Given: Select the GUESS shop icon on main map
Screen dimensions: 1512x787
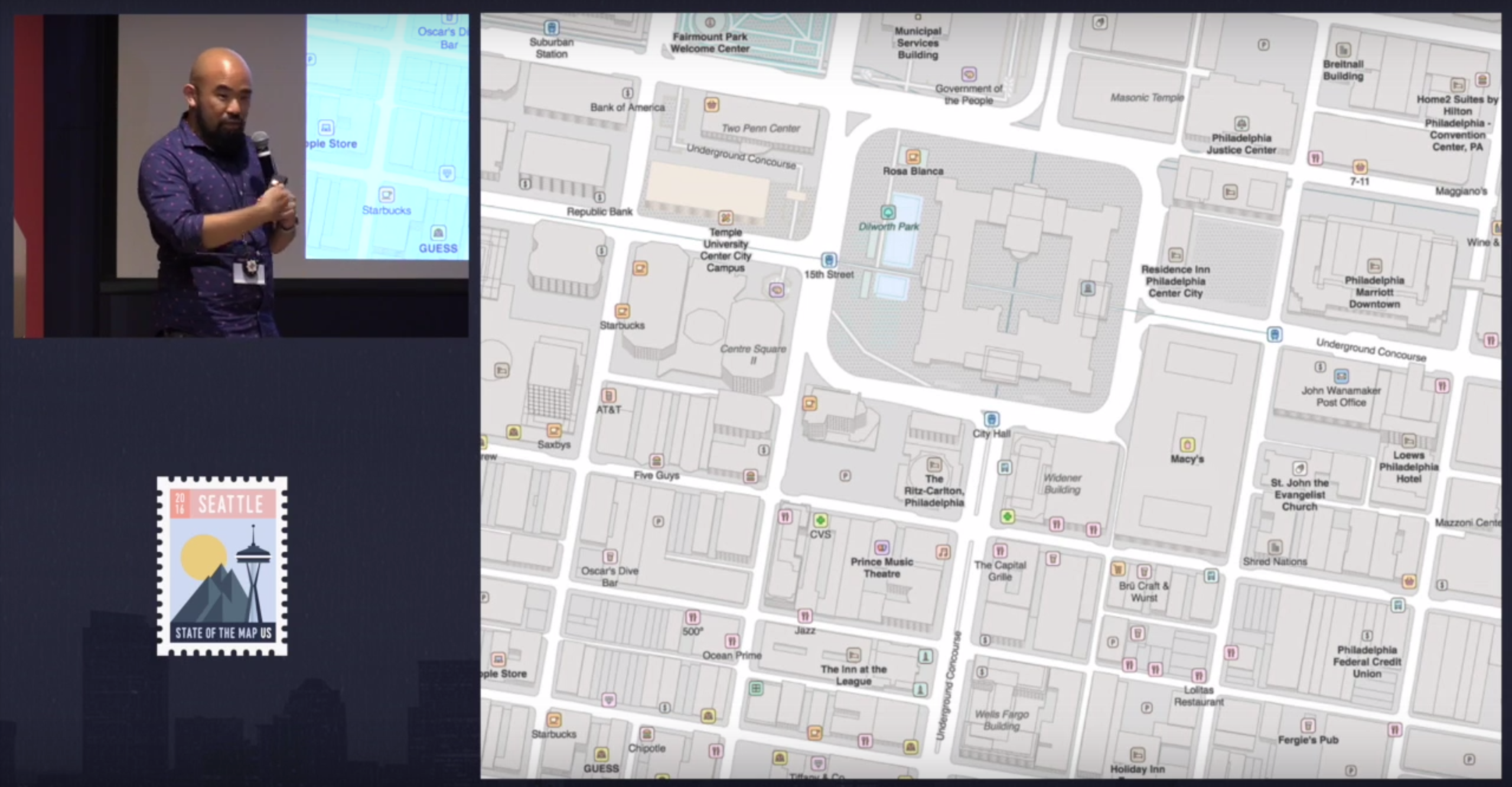Looking at the screenshot, I should 601,755.
